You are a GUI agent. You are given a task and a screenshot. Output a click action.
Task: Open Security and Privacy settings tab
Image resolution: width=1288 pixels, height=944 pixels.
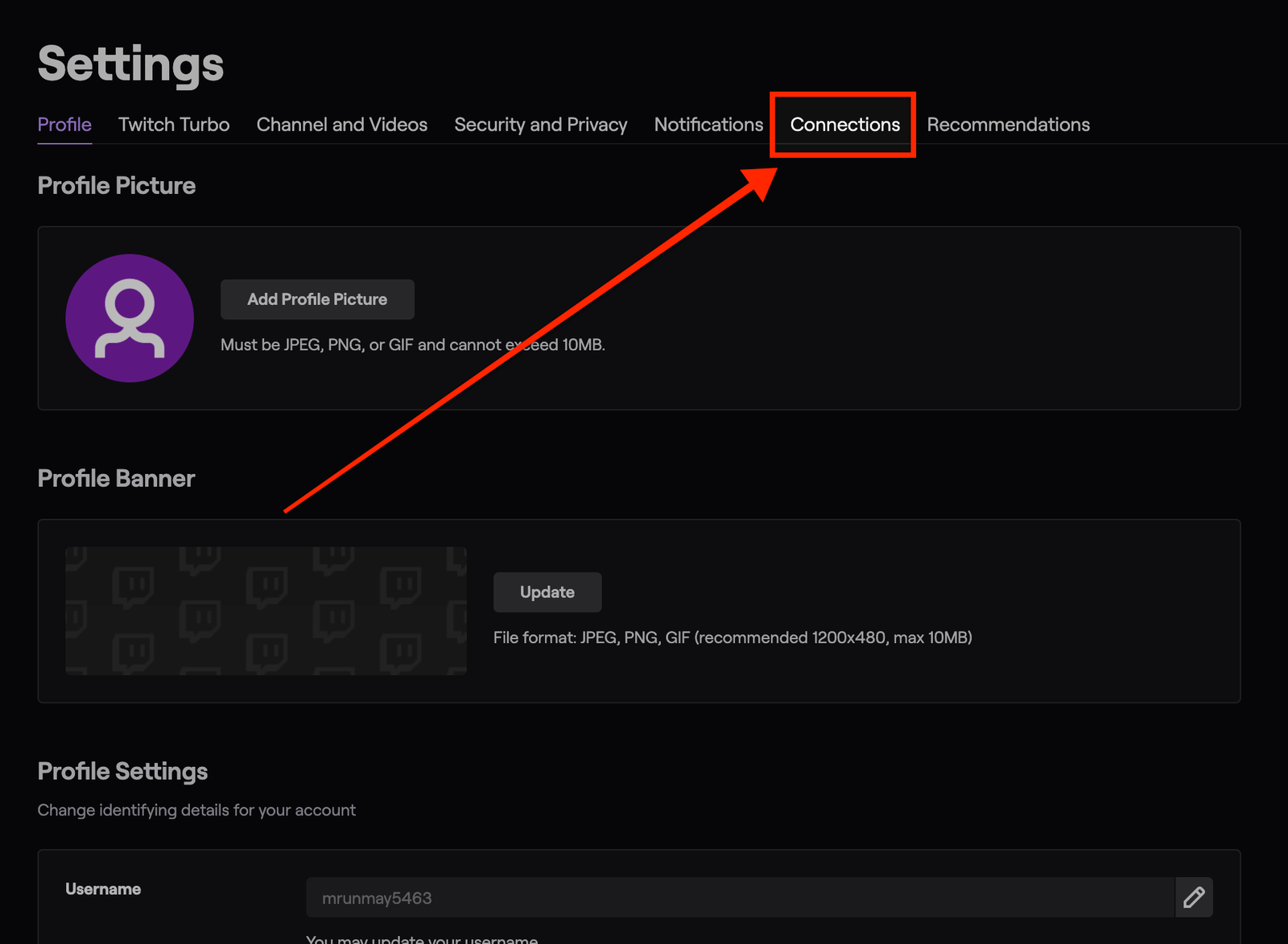(540, 125)
